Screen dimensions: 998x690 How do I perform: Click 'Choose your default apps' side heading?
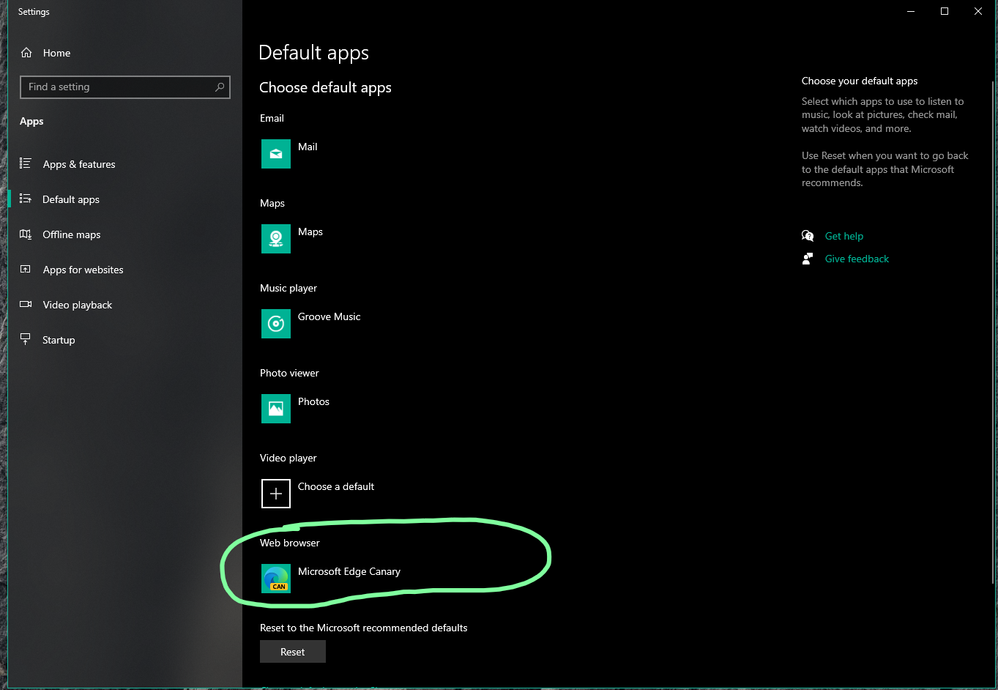click(859, 81)
